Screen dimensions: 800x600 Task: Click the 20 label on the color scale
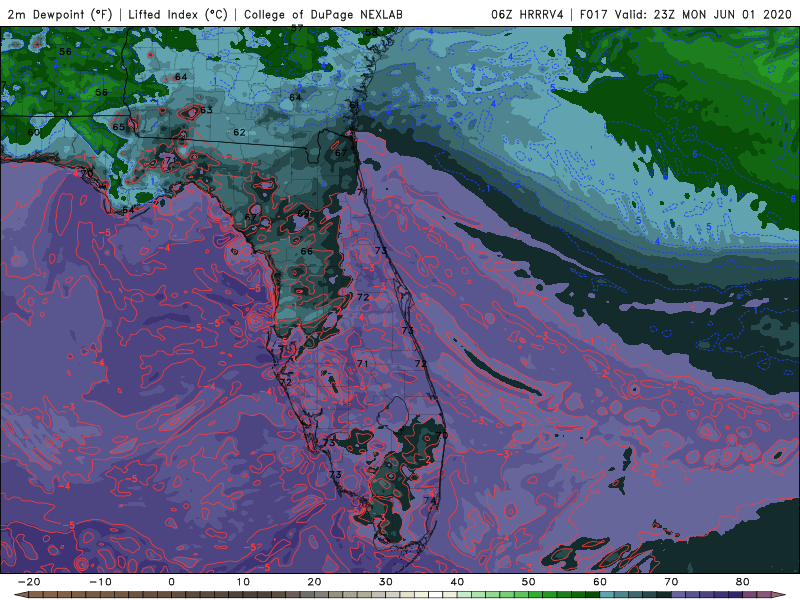coord(314,582)
